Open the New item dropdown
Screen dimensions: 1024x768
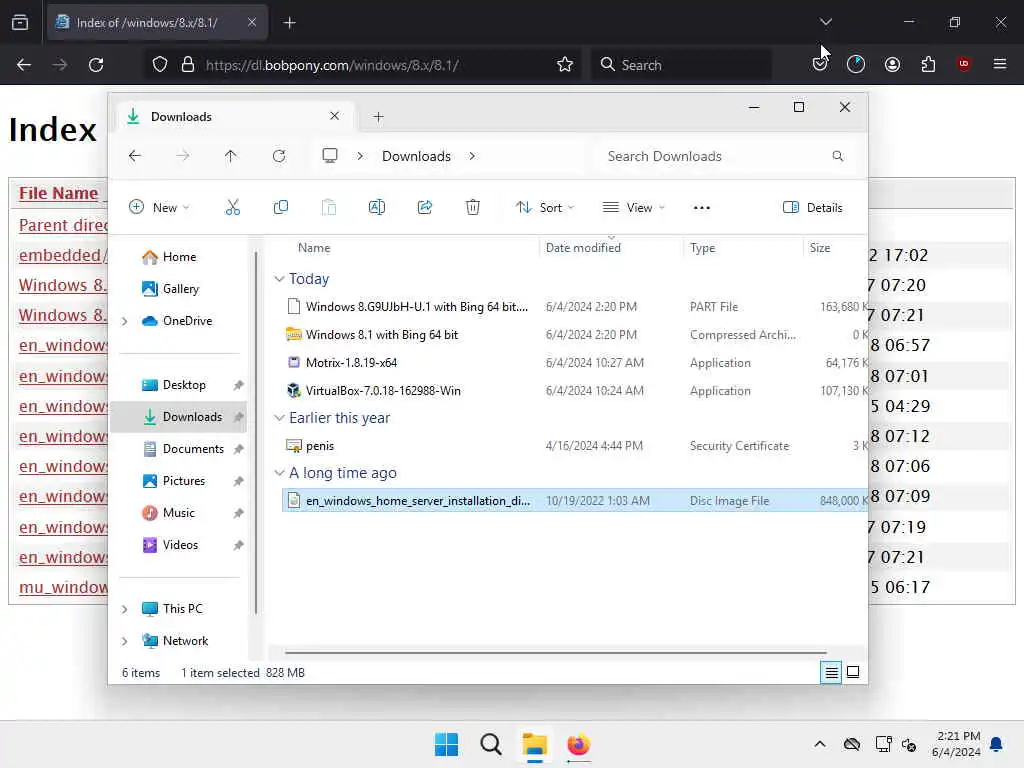159,208
